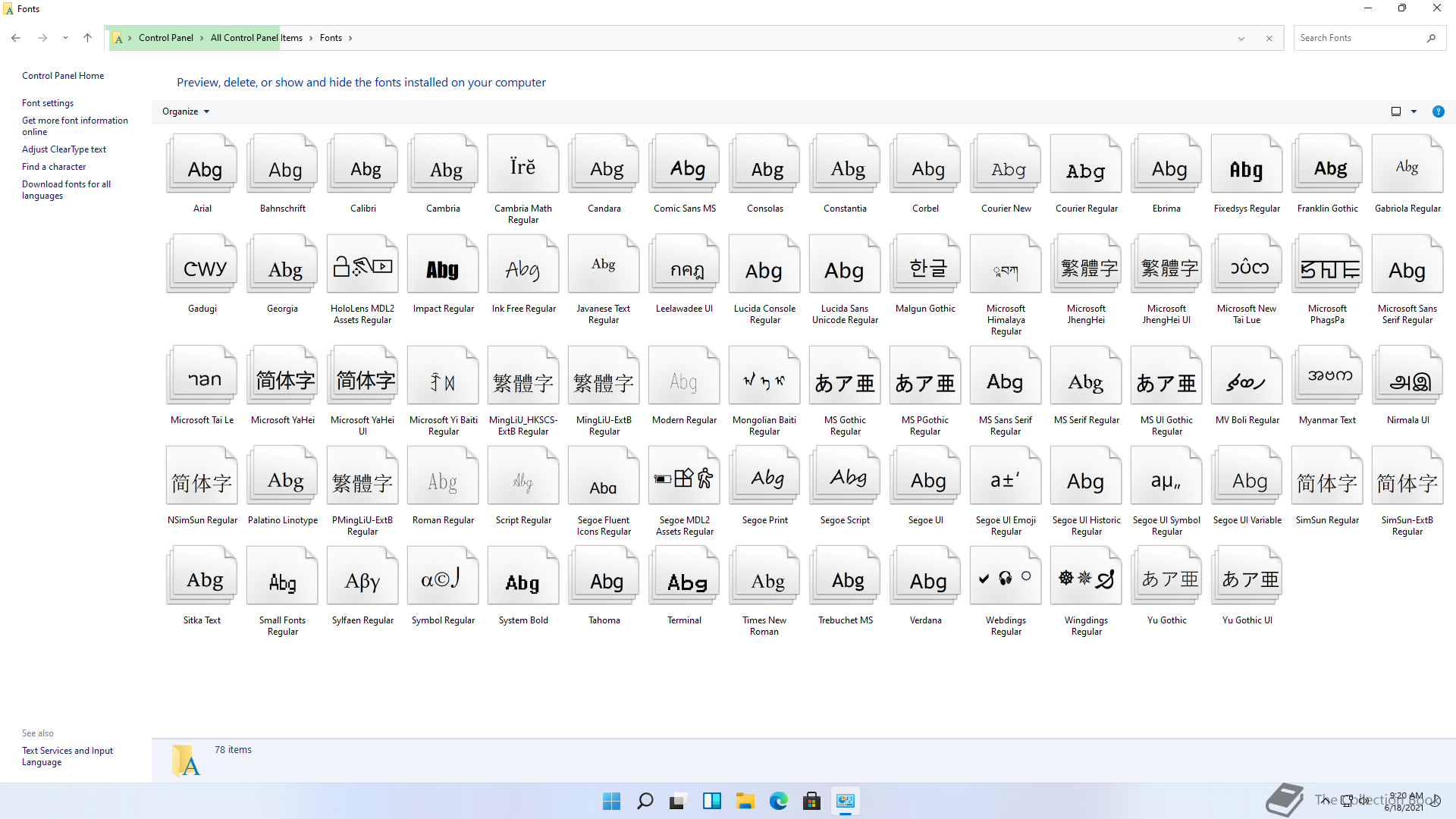Expand the address bar history dropdown
Viewport: 1456px width, 819px height.
click(x=1241, y=38)
